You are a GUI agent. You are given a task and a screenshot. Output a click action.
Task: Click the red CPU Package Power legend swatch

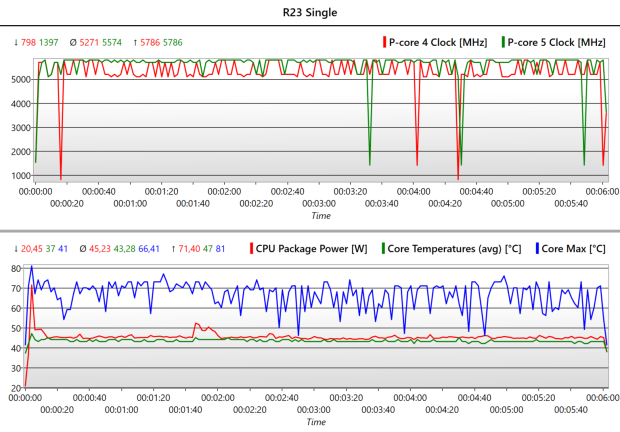[251, 248]
